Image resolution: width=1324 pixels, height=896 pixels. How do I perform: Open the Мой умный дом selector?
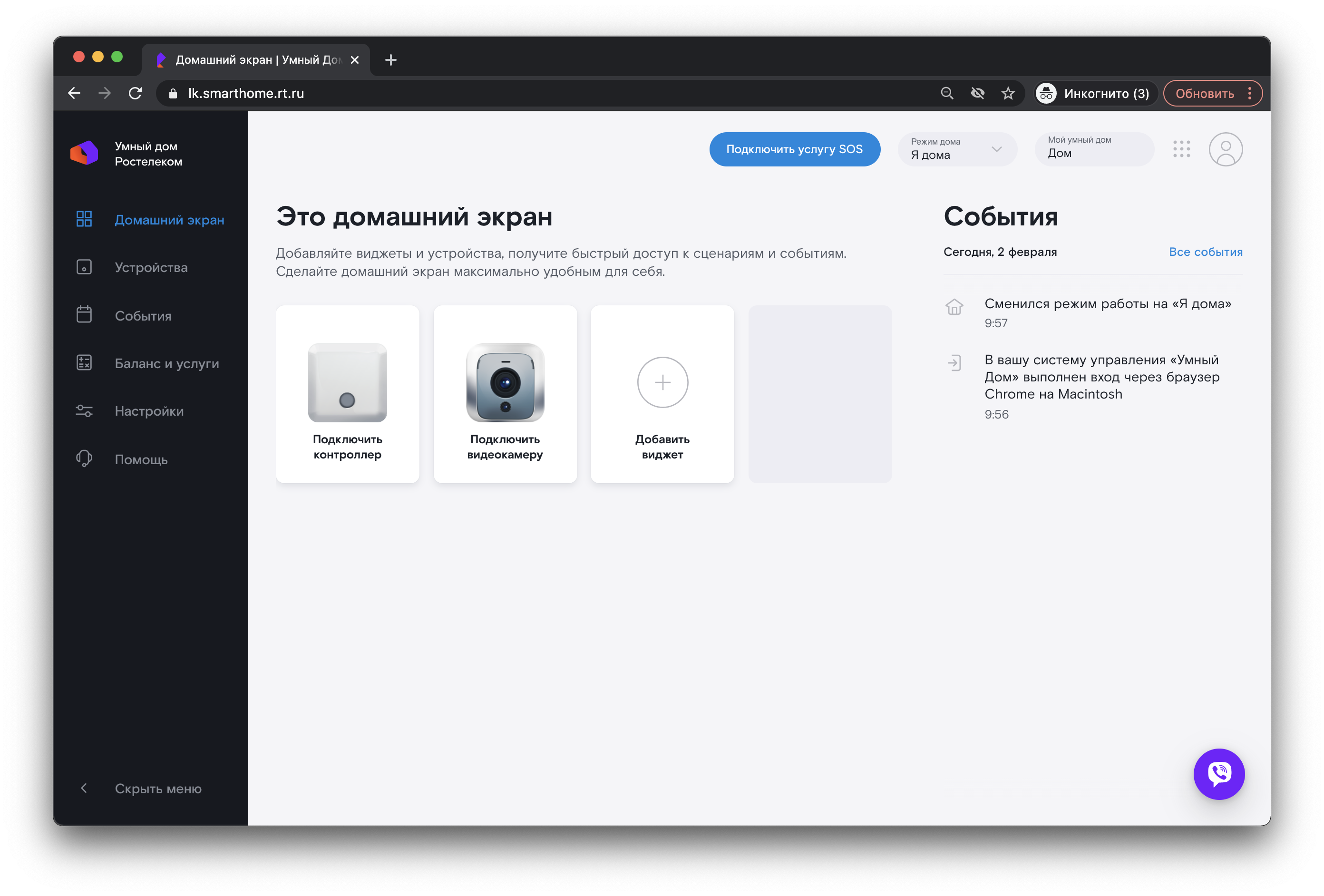point(1094,149)
